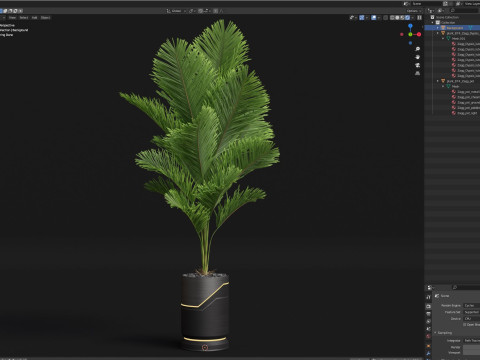Toggle proportional editing icon

(216, 11)
